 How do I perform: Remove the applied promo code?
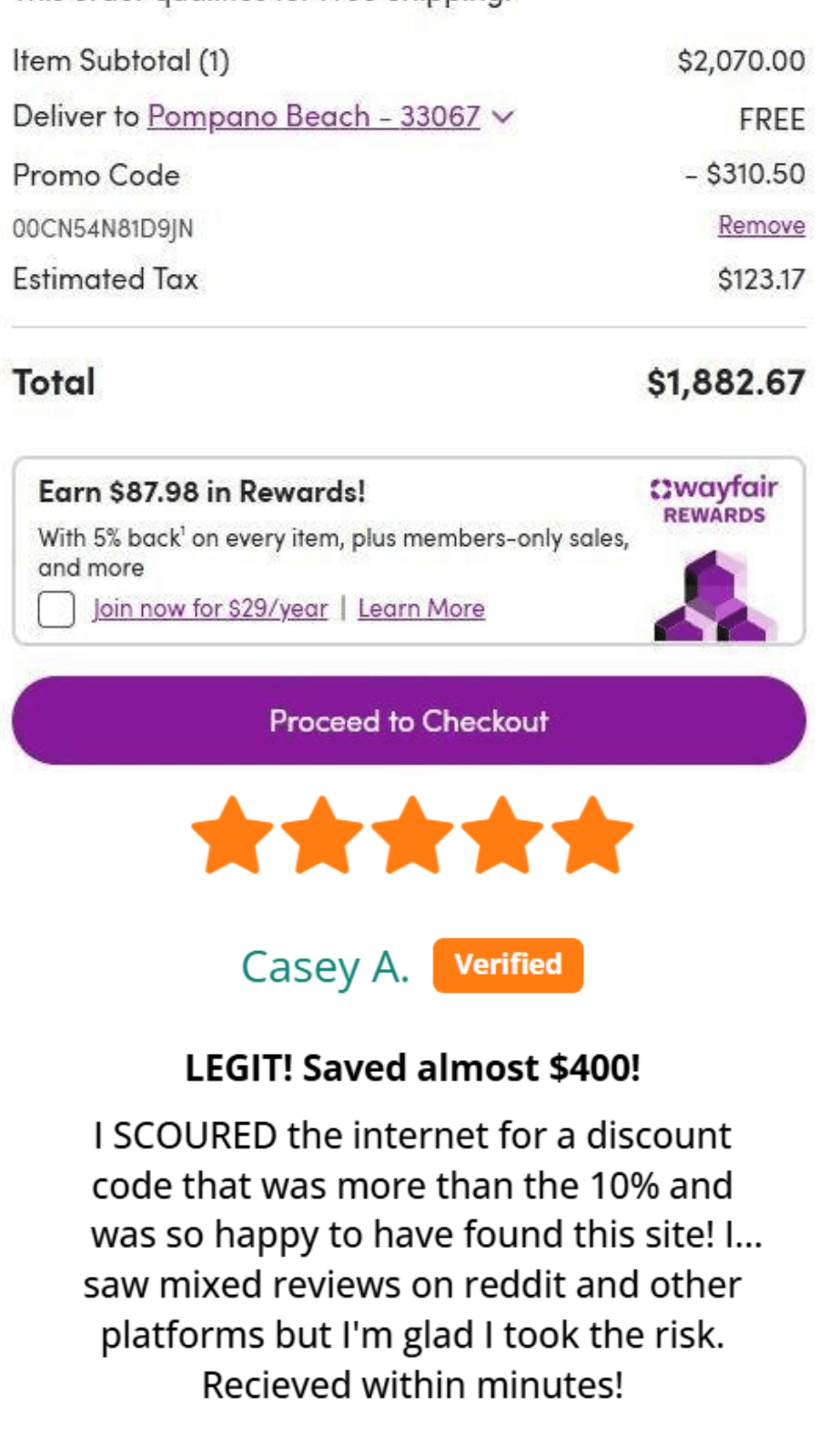pos(761,225)
